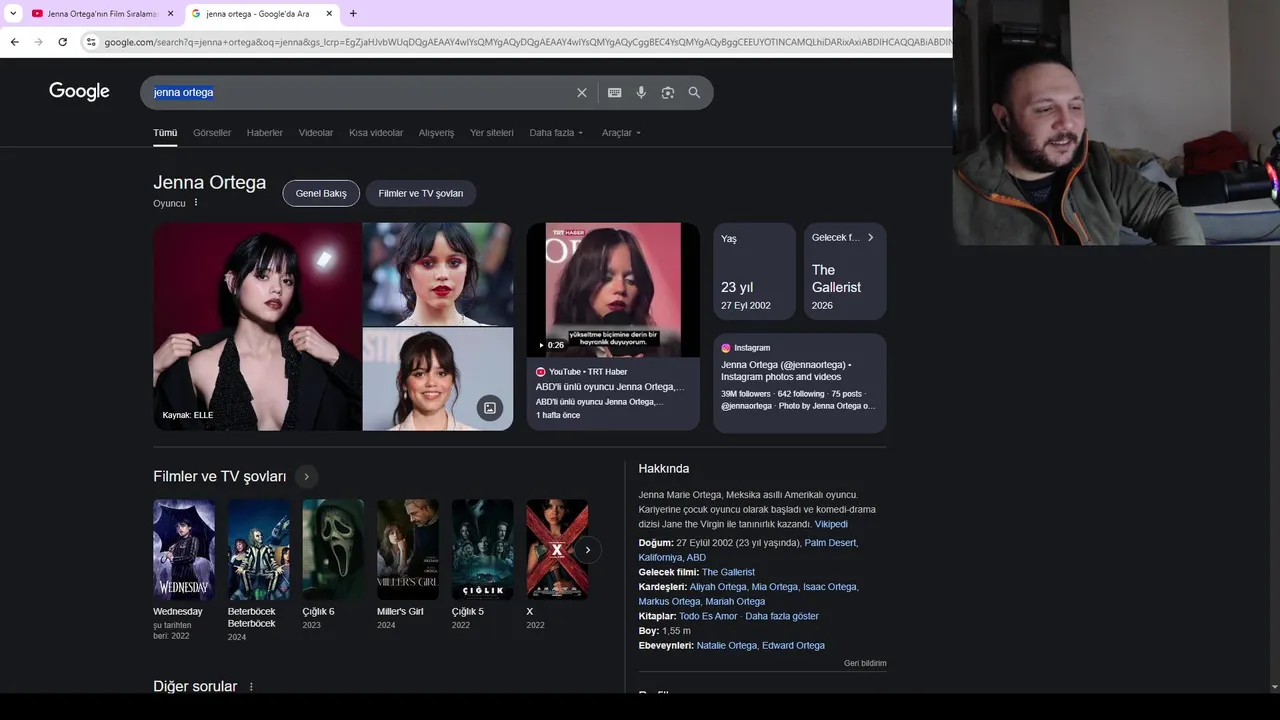Clear the search box with X icon

pyautogui.click(x=582, y=92)
